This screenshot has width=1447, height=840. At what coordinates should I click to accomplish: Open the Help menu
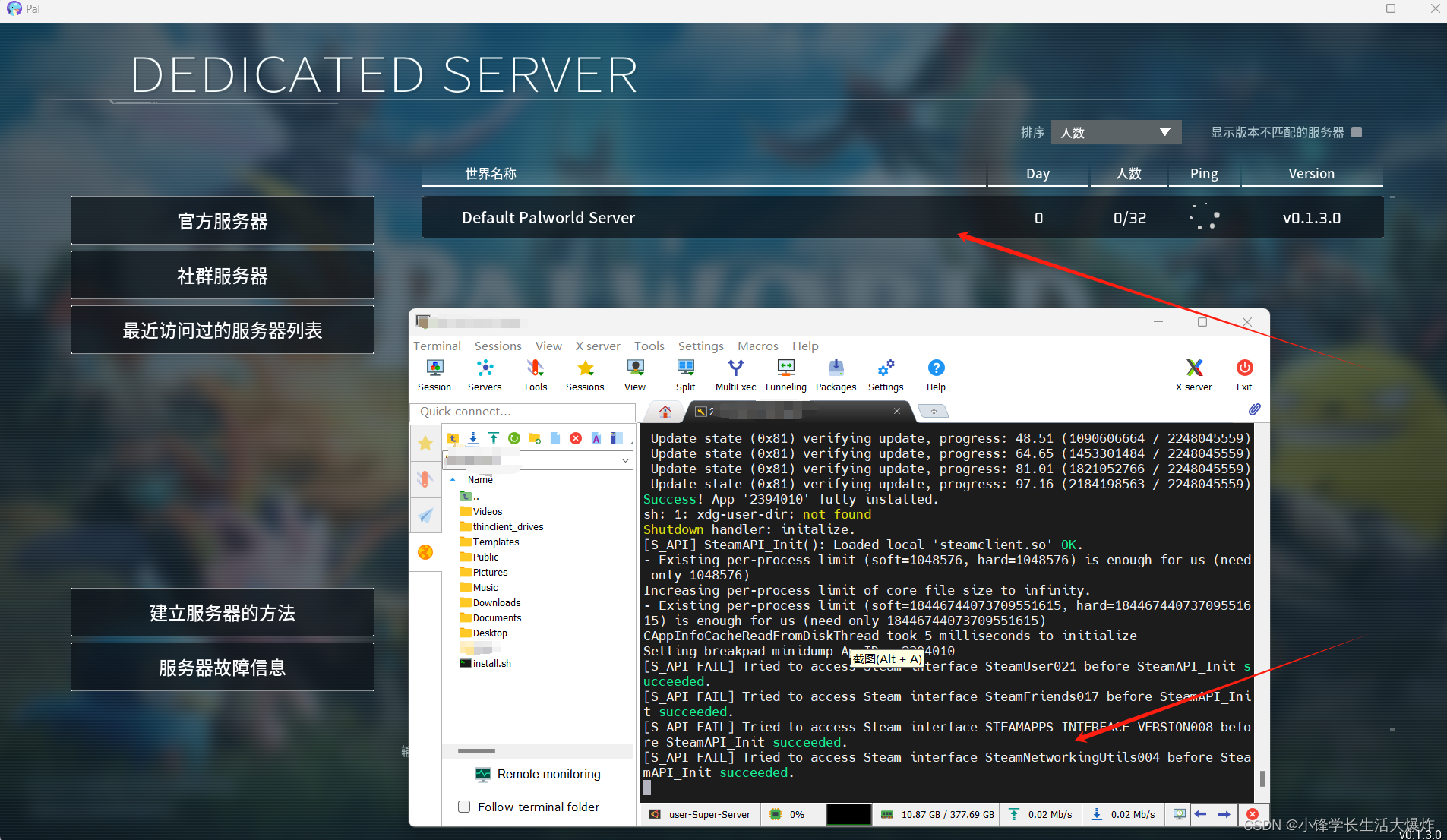coord(805,346)
